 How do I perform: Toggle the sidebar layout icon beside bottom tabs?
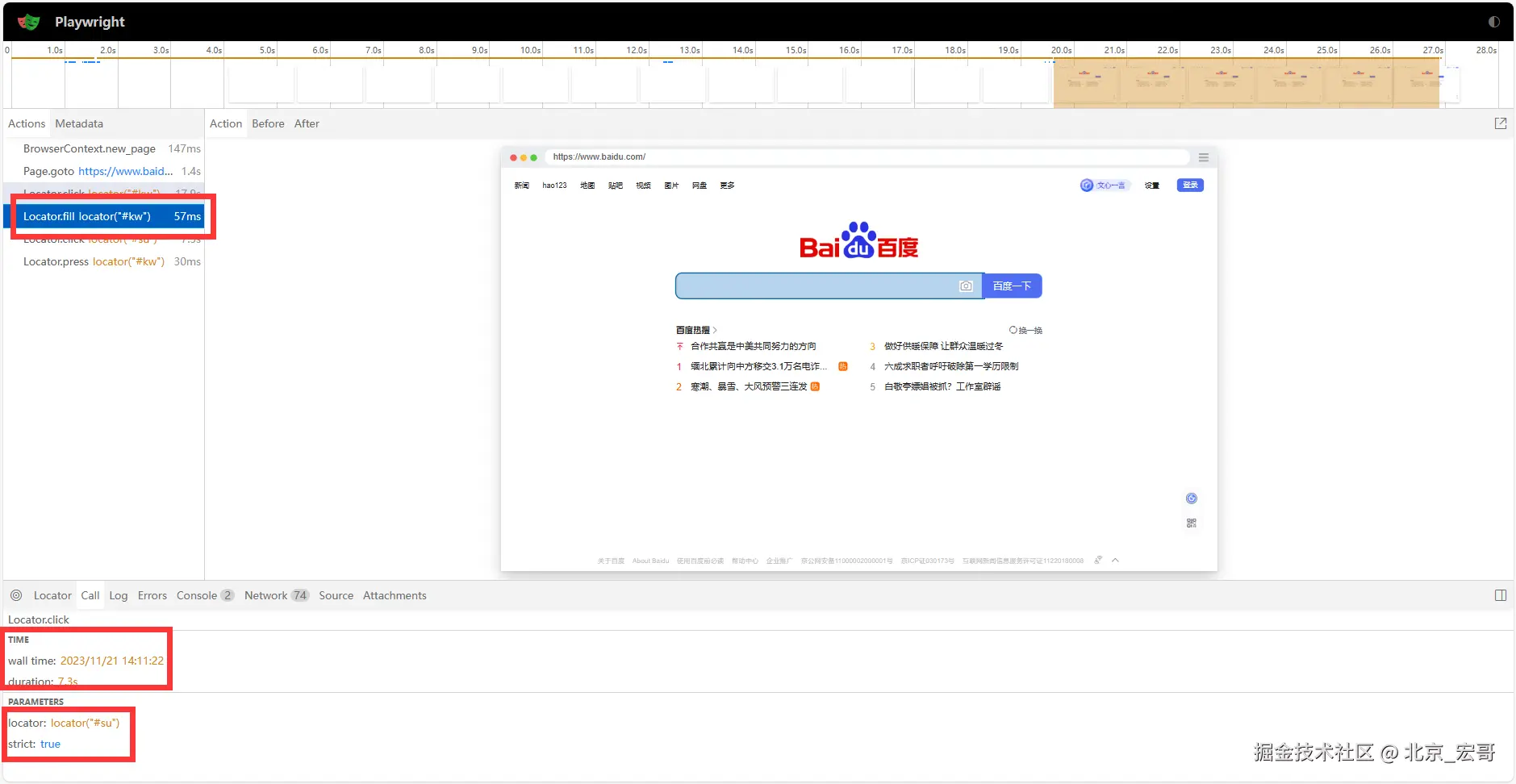click(1501, 595)
